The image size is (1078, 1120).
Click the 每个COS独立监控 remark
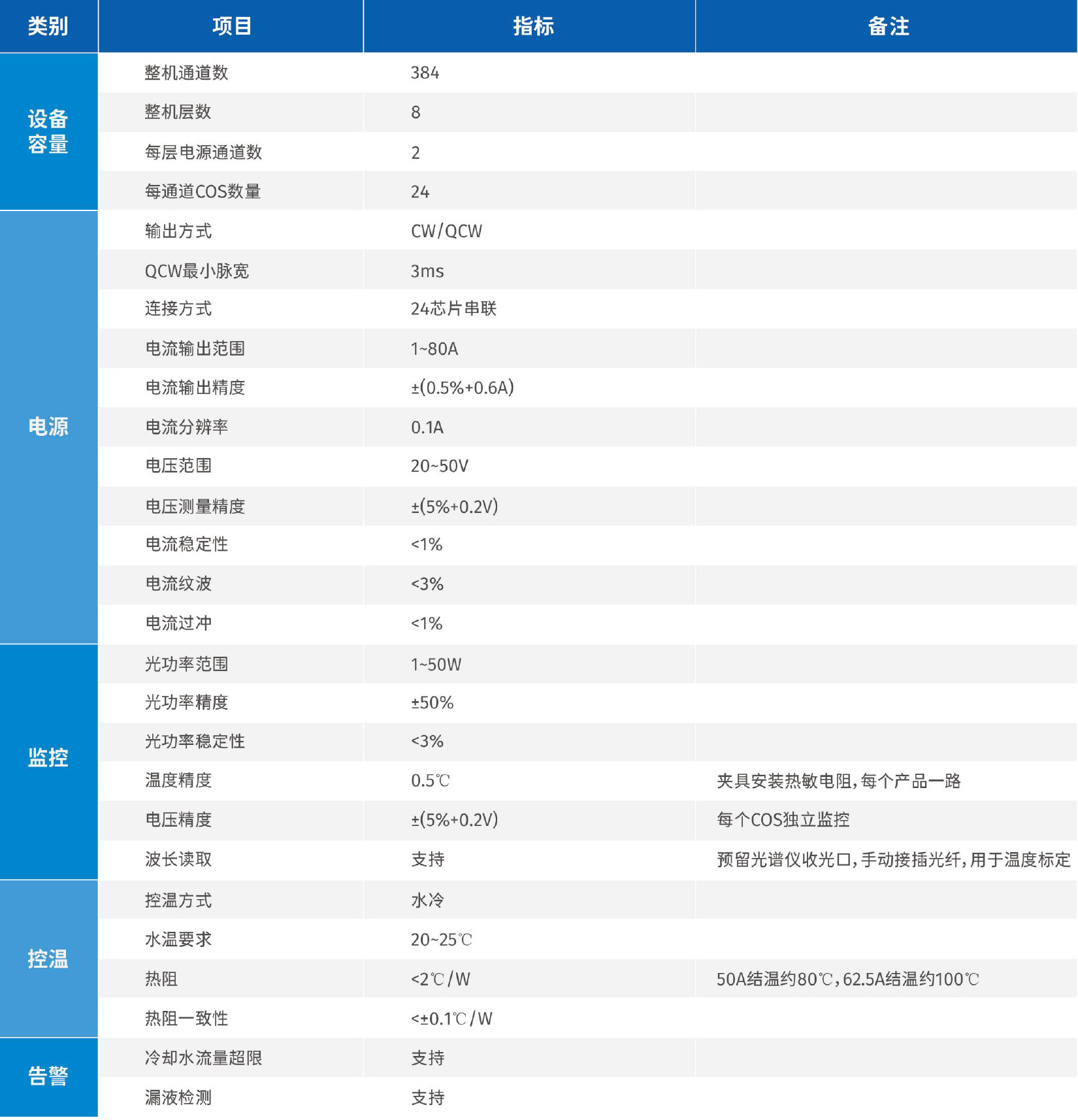coord(783,820)
